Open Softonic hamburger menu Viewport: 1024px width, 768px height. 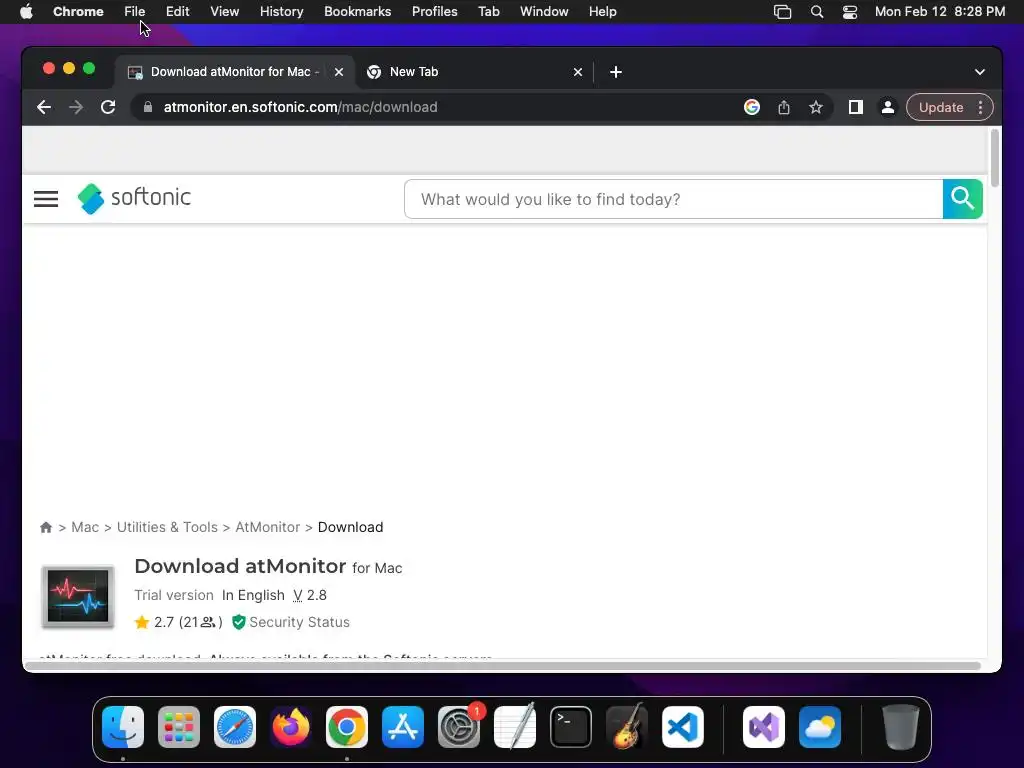pos(46,199)
